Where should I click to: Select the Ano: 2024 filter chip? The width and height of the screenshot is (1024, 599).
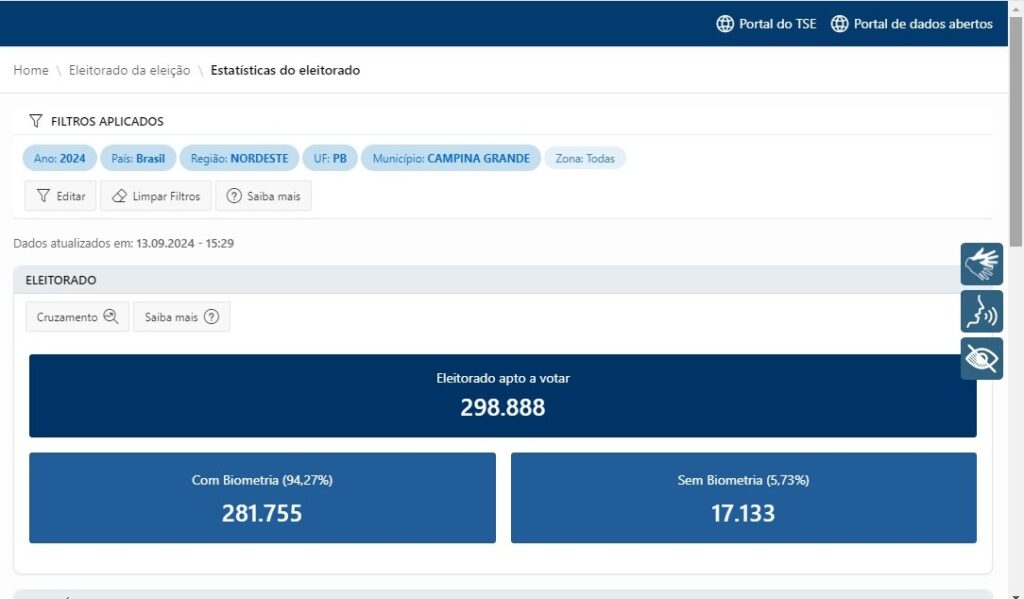59,158
